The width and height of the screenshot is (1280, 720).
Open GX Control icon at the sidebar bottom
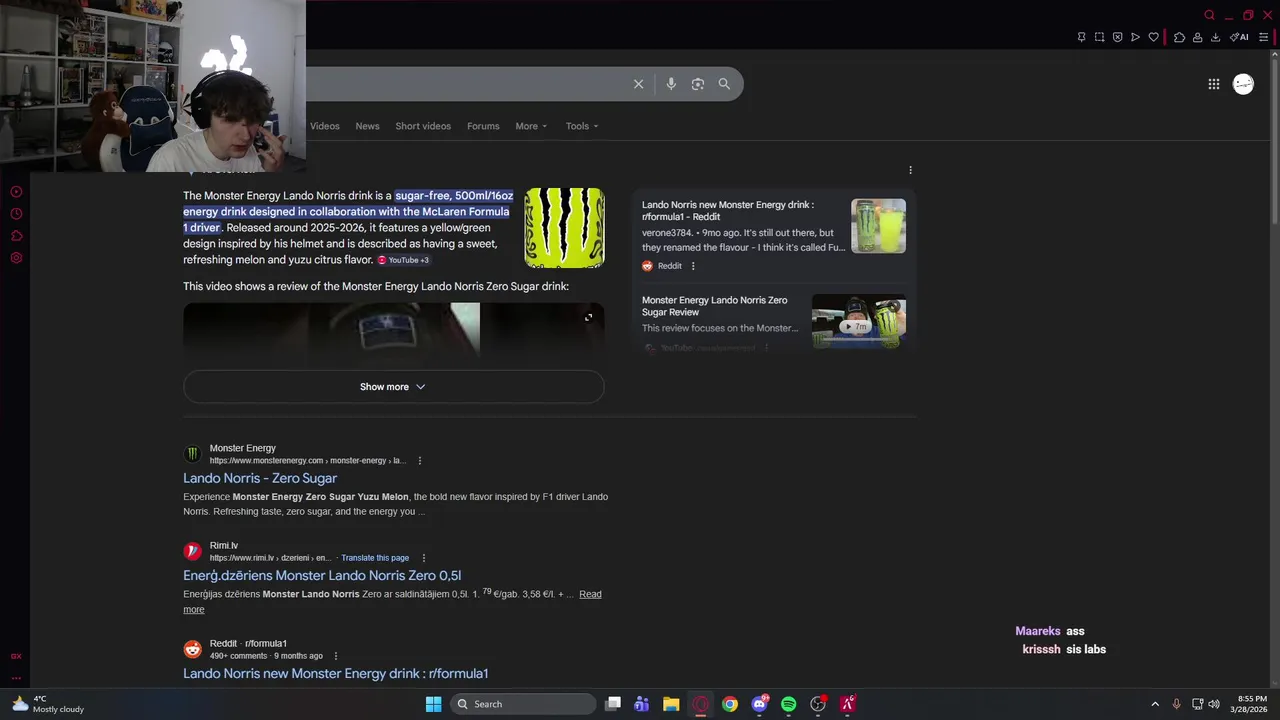tap(16, 657)
